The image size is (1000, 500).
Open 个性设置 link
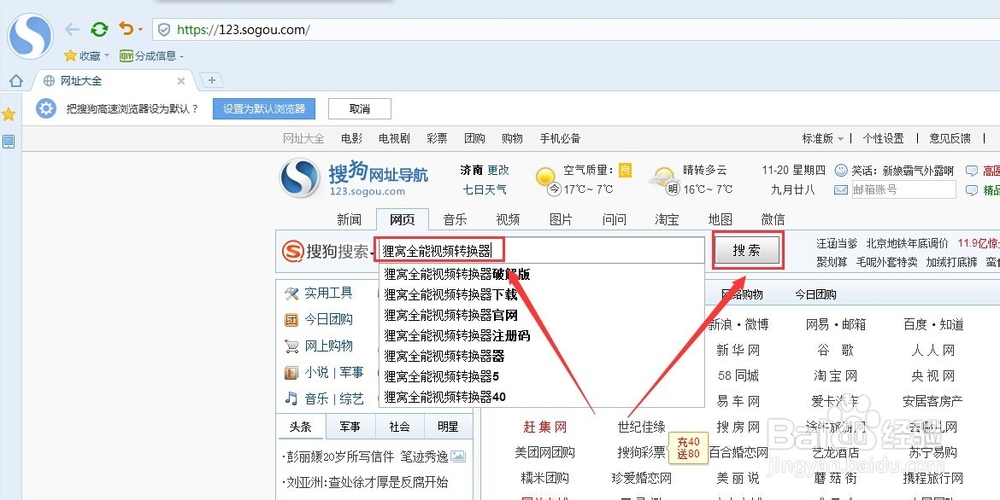tap(883, 138)
